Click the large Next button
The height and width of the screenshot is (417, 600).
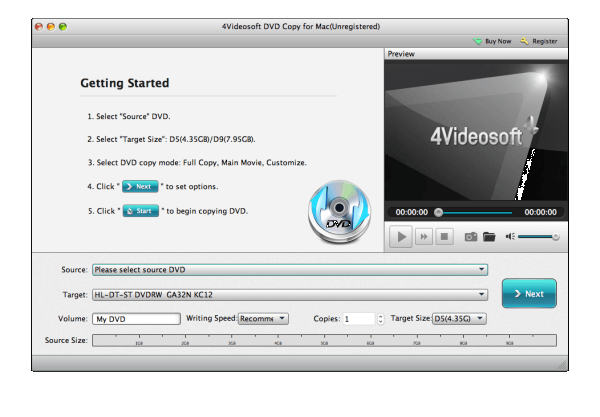pos(529,293)
